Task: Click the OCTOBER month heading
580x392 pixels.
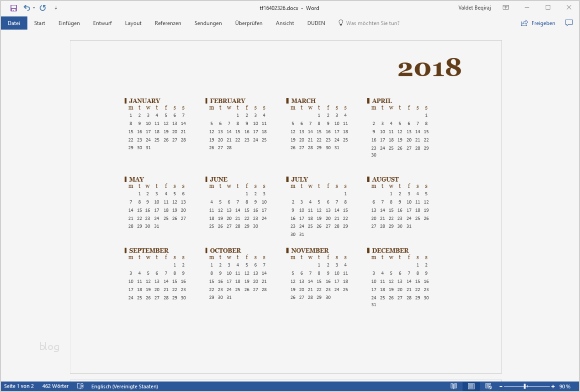Action: click(x=225, y=250)
